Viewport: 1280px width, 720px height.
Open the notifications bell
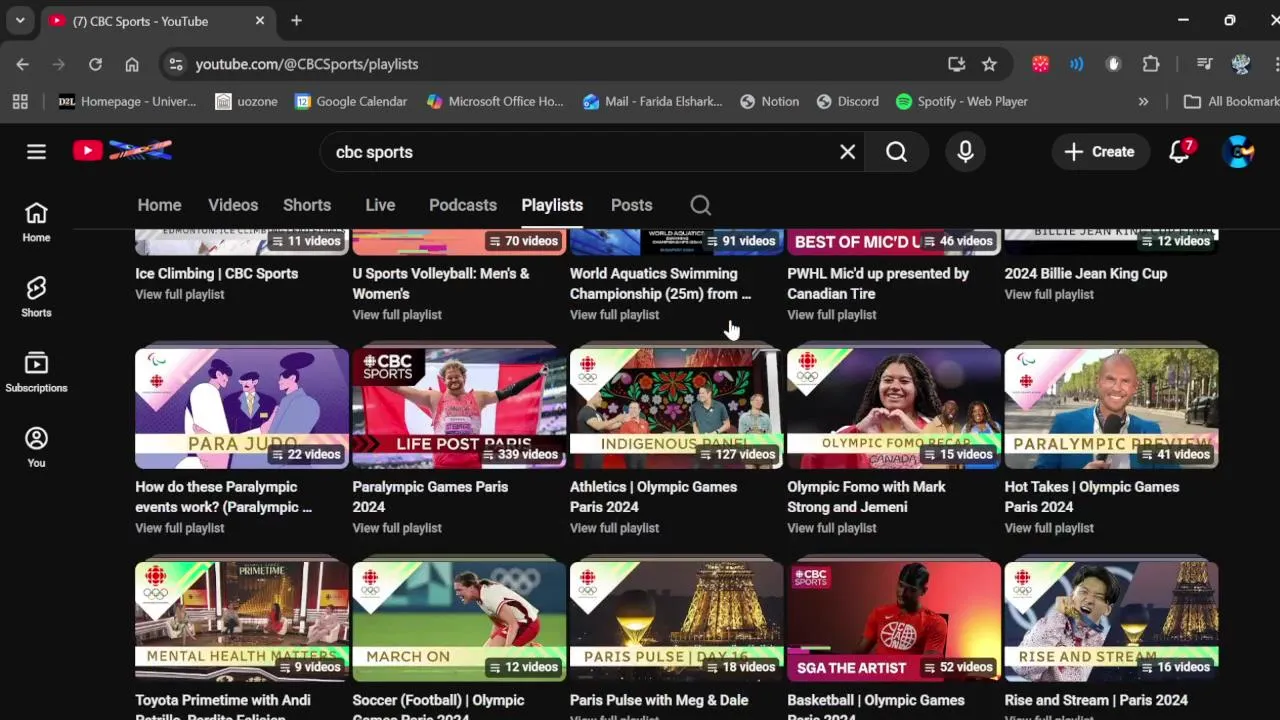(x=1180, y=152)
